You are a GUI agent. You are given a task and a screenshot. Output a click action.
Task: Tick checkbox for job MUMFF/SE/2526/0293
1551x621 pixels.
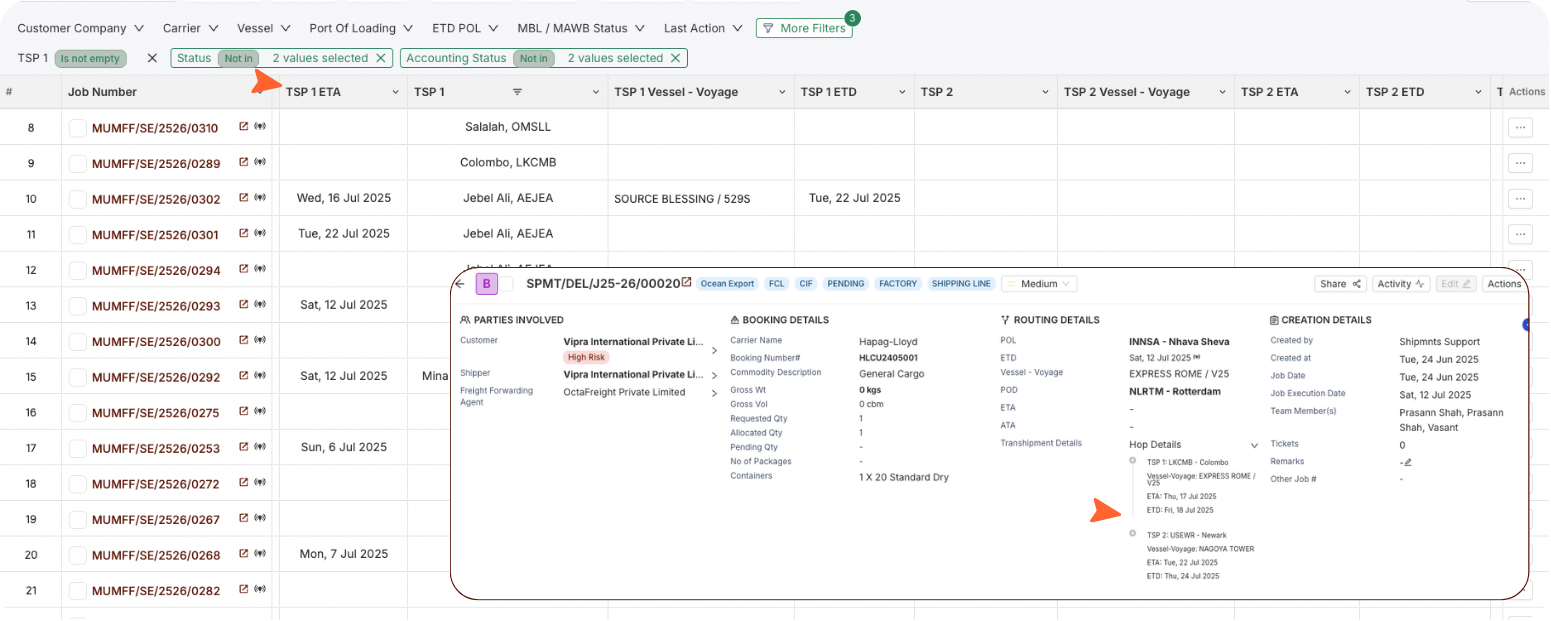[x=77, y=306]
